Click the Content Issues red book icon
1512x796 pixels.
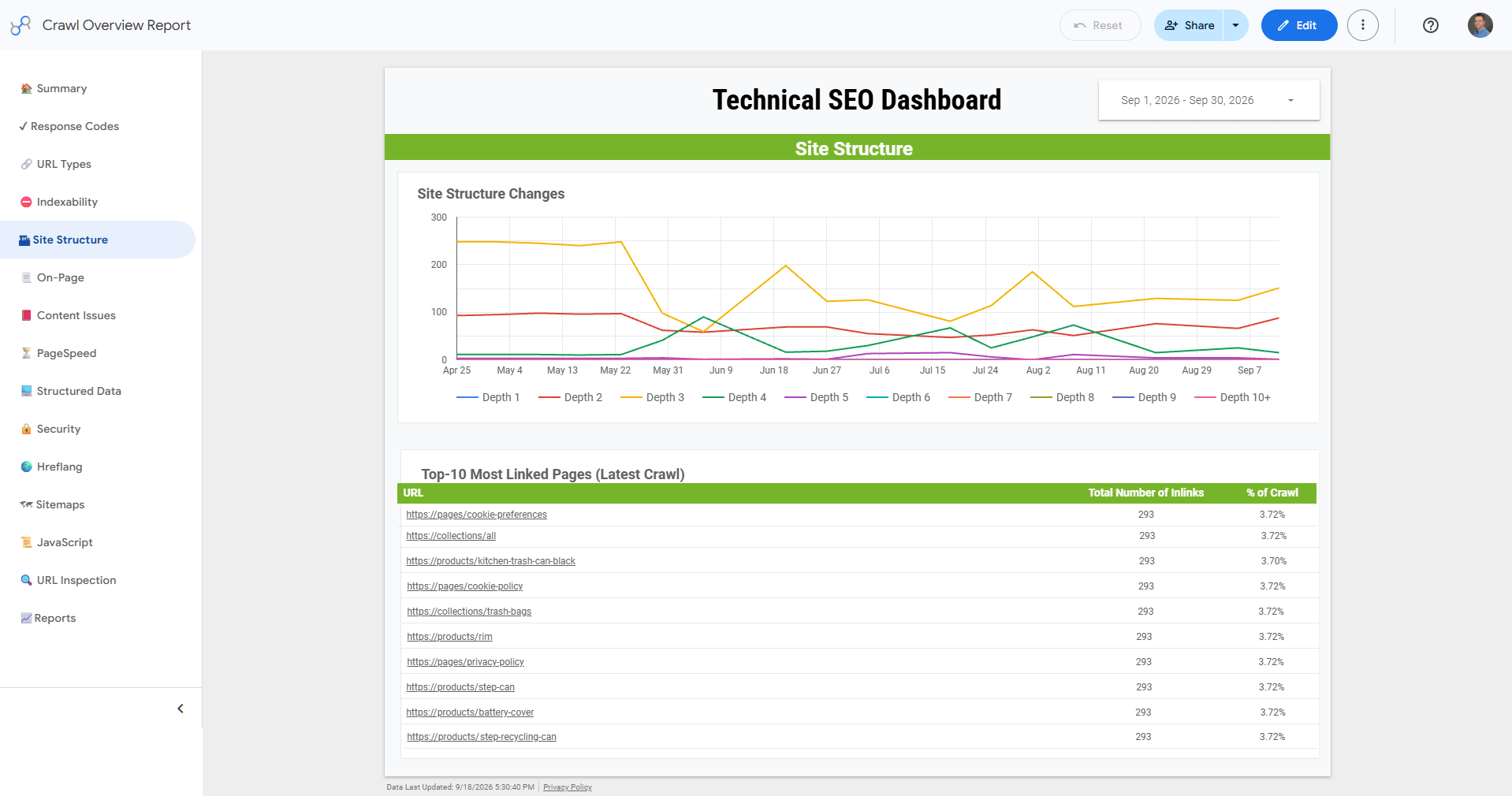[26, 315]
